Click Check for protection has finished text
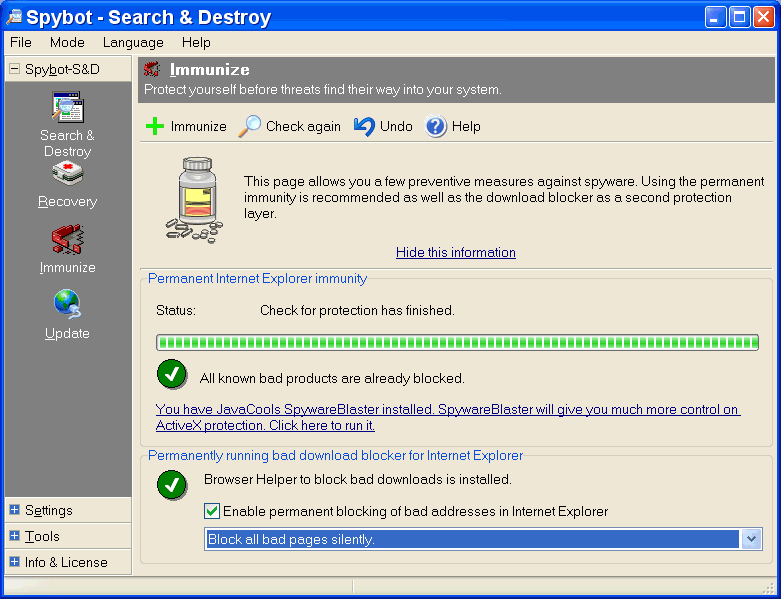Screen dimensions: 781x599 click(357, 311)
